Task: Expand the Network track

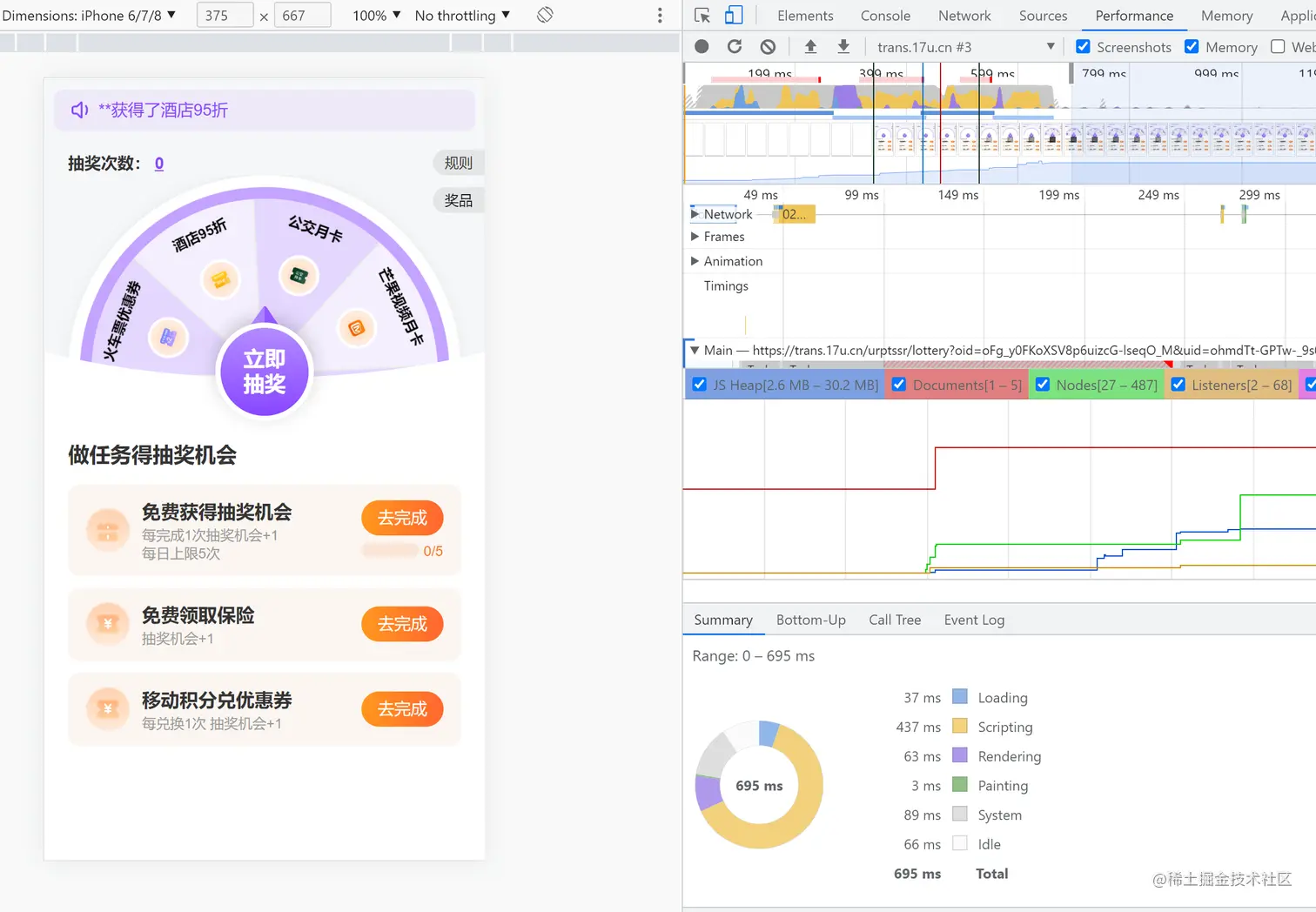Action: point(695,214)
